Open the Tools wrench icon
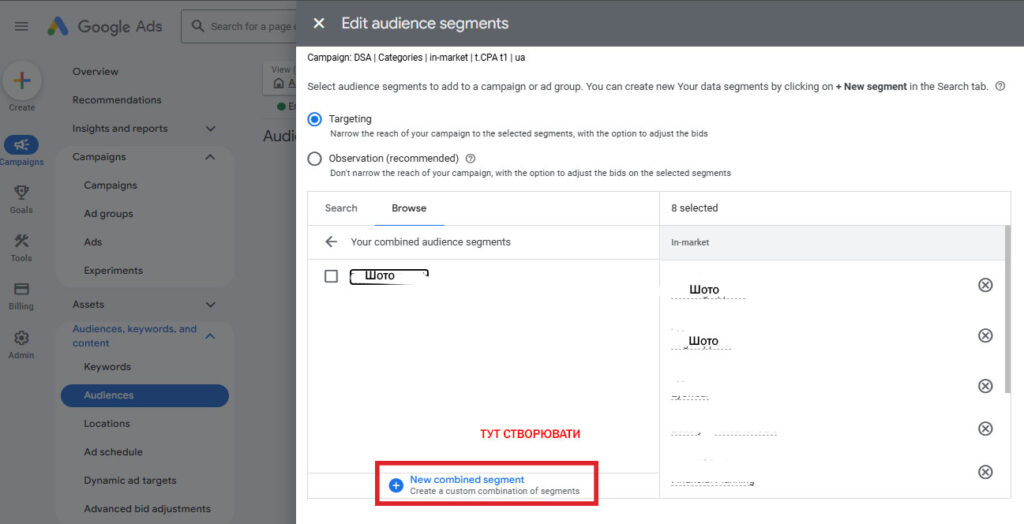1024x524 pixels. [x=21, y=241]
